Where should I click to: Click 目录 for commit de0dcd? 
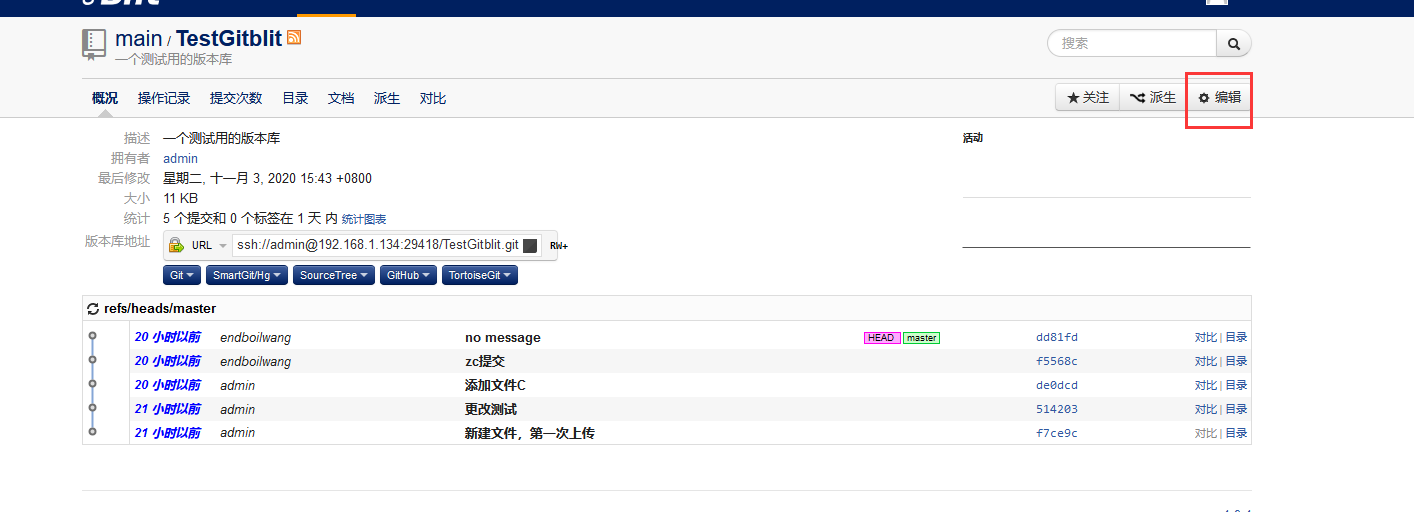click(1237, 385)
